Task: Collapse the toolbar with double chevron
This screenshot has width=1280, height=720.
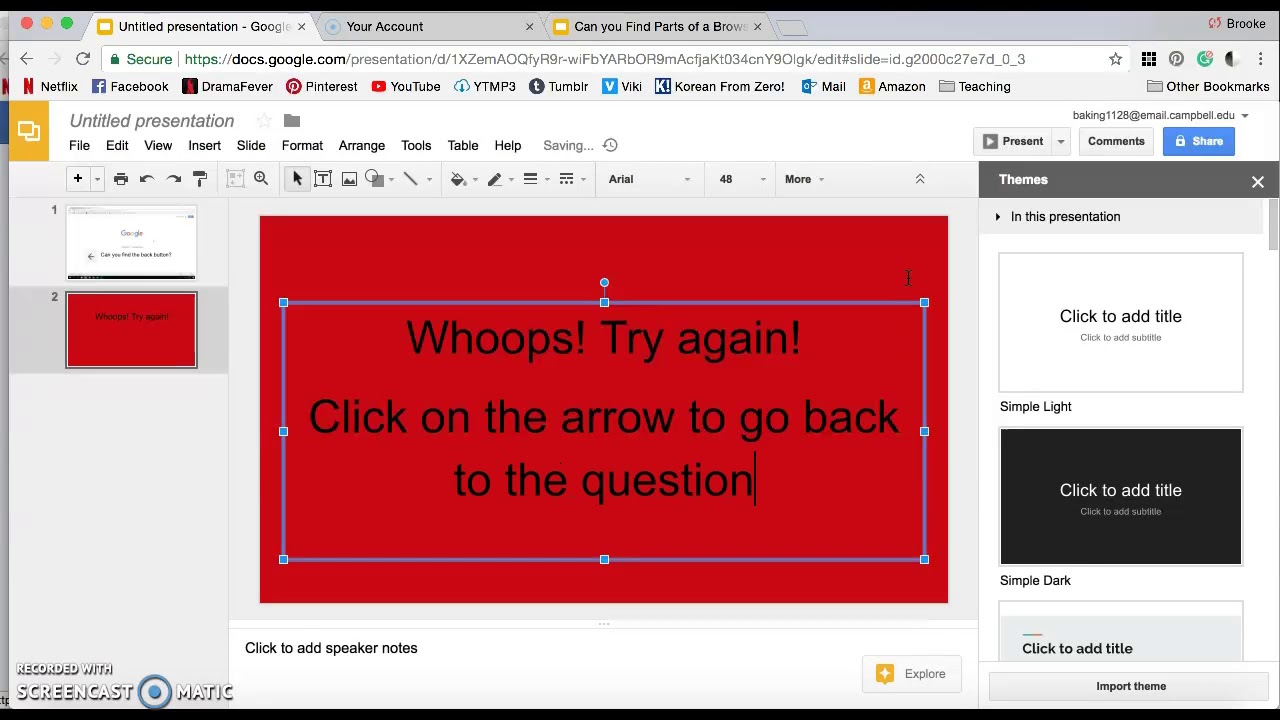Action: 920,179
